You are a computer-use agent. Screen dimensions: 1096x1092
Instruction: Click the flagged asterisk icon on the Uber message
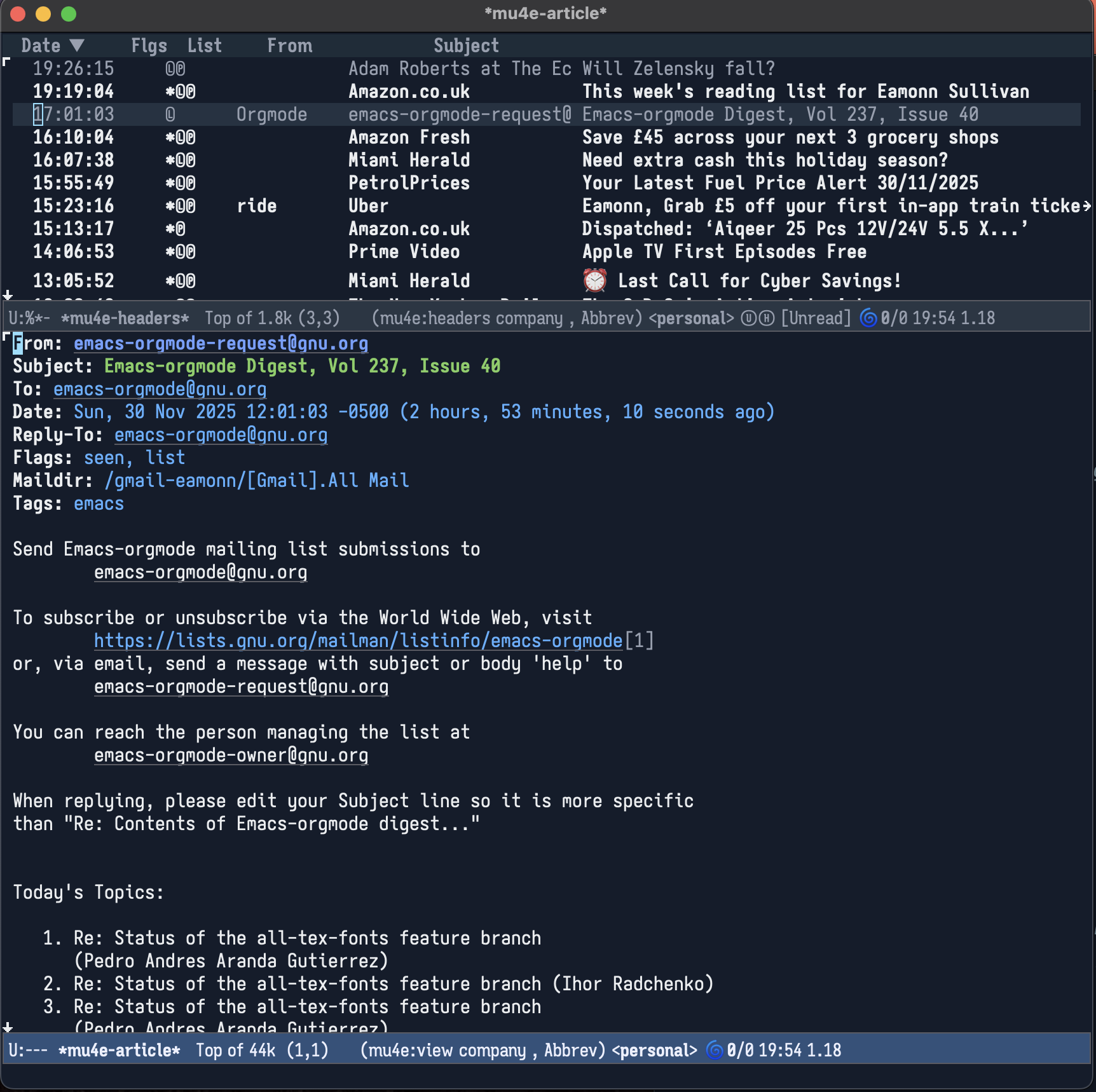[169, 205]
